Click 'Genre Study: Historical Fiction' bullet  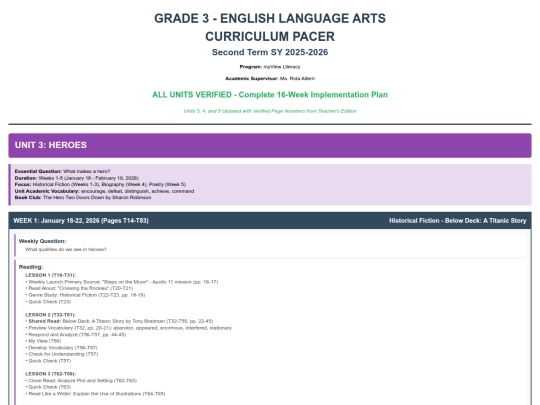pyautogui.click(x=85, y=295)
